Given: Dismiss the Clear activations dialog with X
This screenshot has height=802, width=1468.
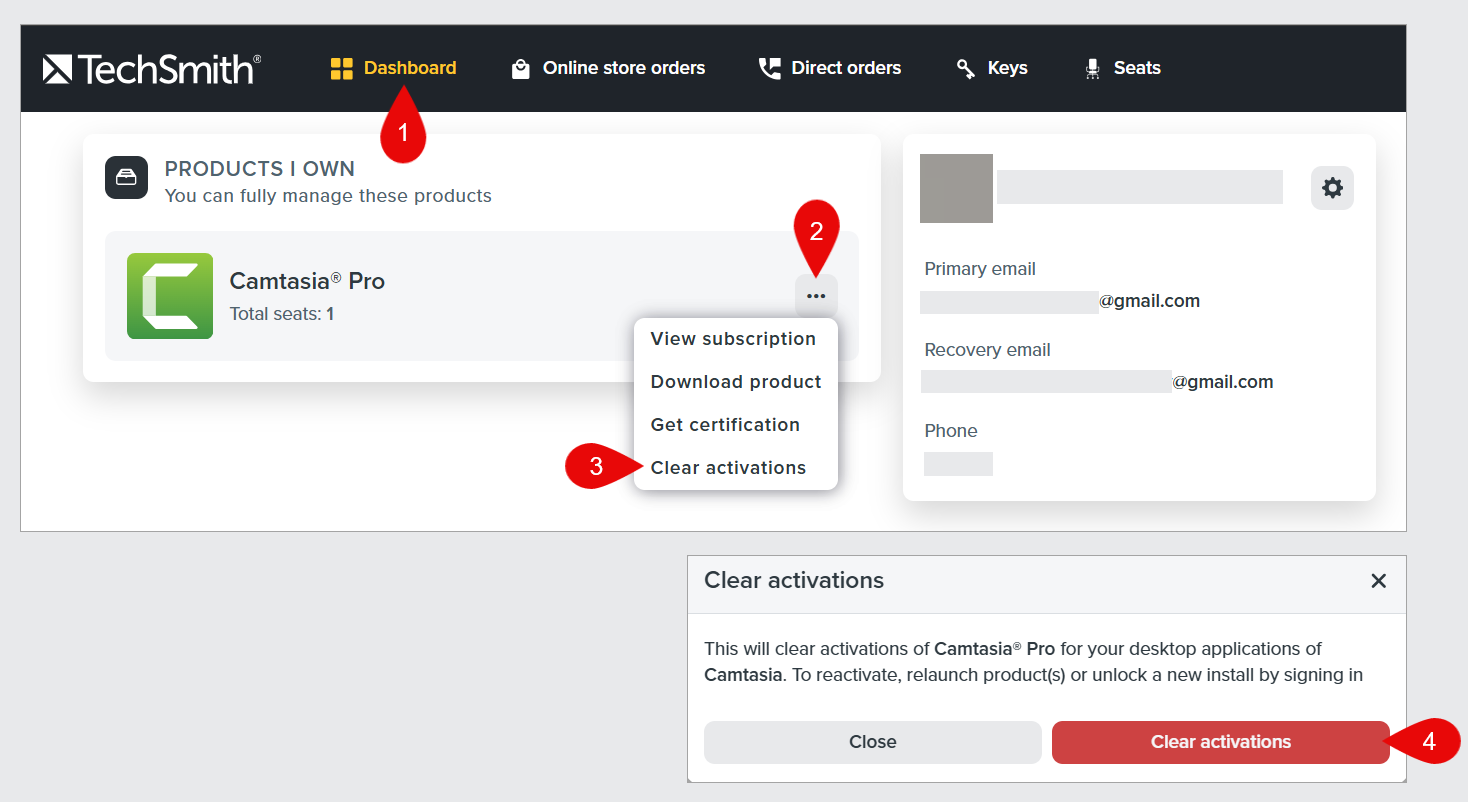Looking at the screenshot, I should (1378, 581).
